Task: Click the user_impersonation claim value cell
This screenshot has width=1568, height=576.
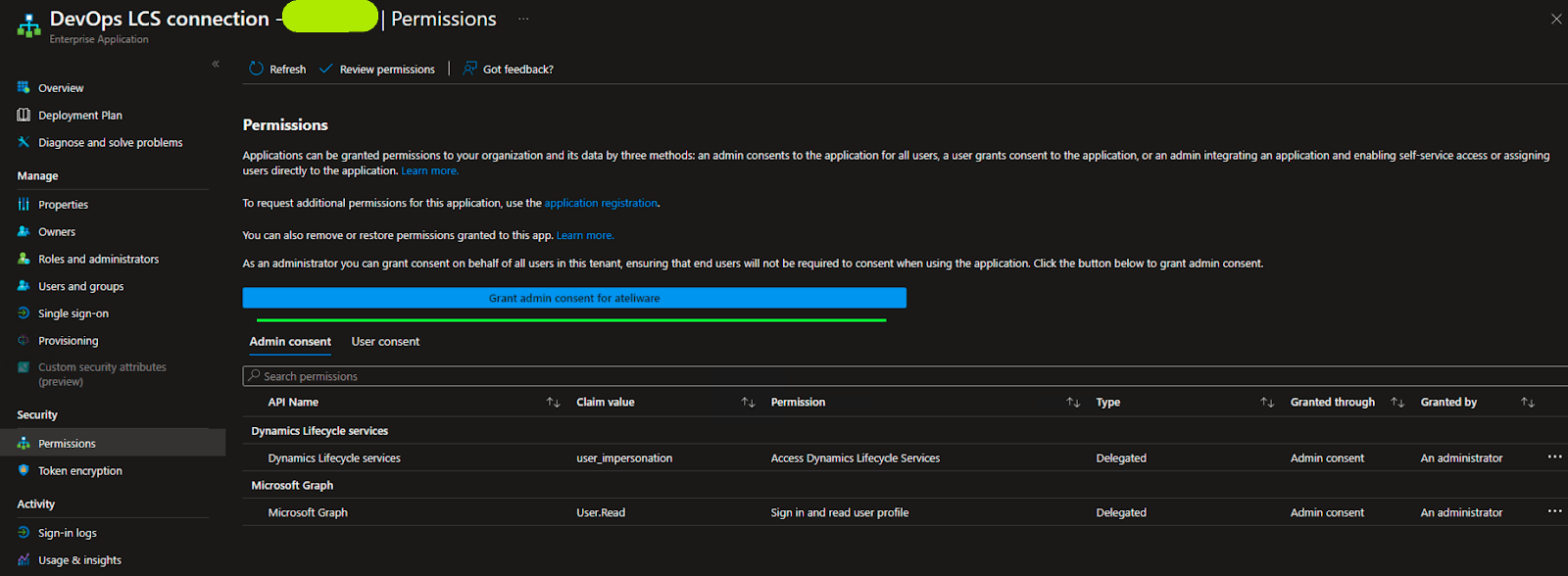Action: coord(624,457)
